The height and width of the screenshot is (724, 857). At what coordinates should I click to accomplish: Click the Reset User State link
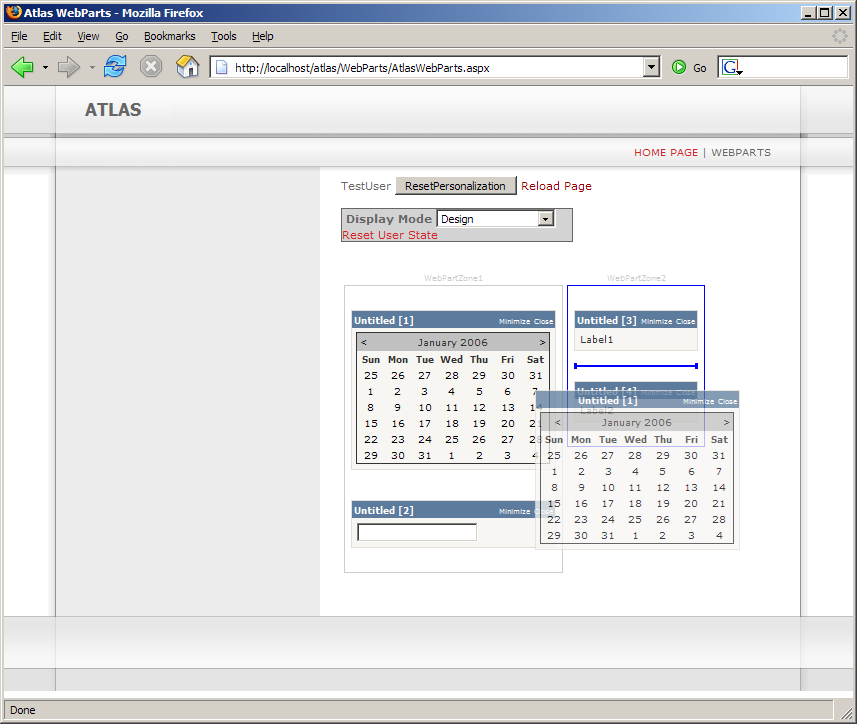390,235
